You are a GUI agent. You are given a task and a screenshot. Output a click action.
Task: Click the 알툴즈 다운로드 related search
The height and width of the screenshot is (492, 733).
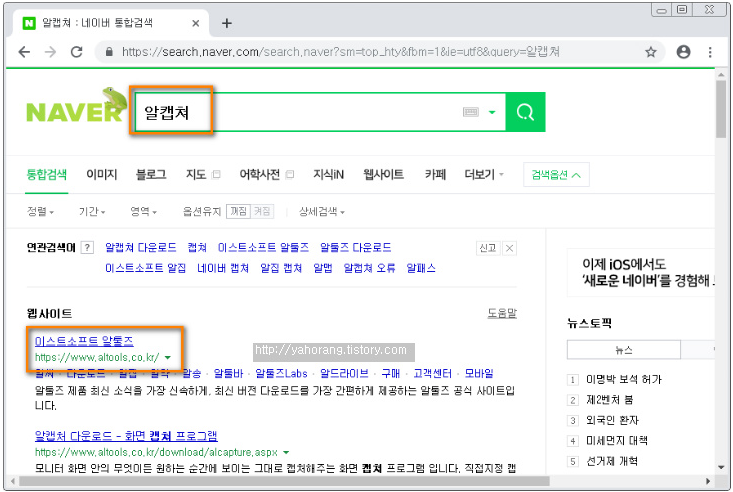pos(355,247)
